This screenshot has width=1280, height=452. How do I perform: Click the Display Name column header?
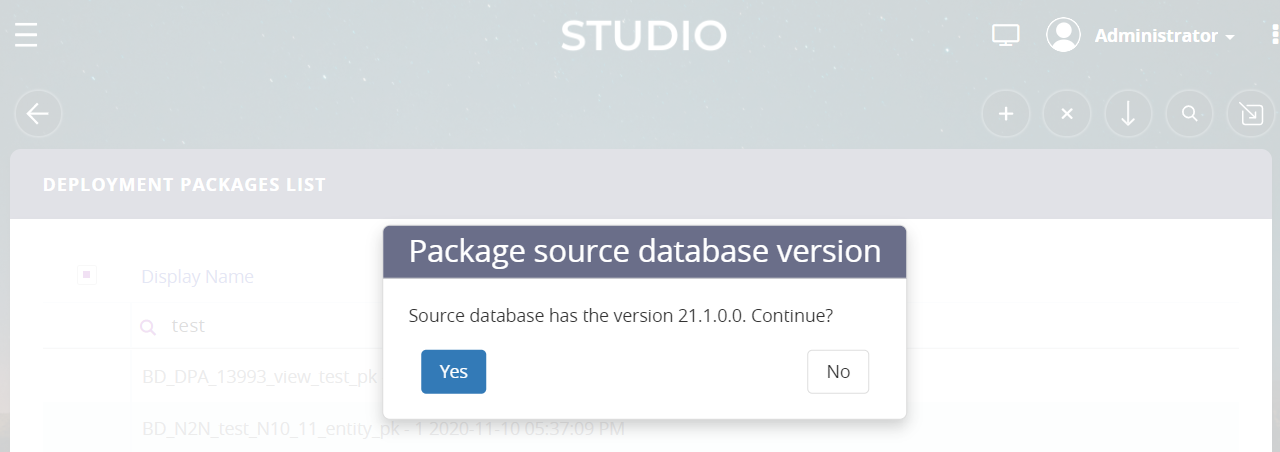pos(197,277)
